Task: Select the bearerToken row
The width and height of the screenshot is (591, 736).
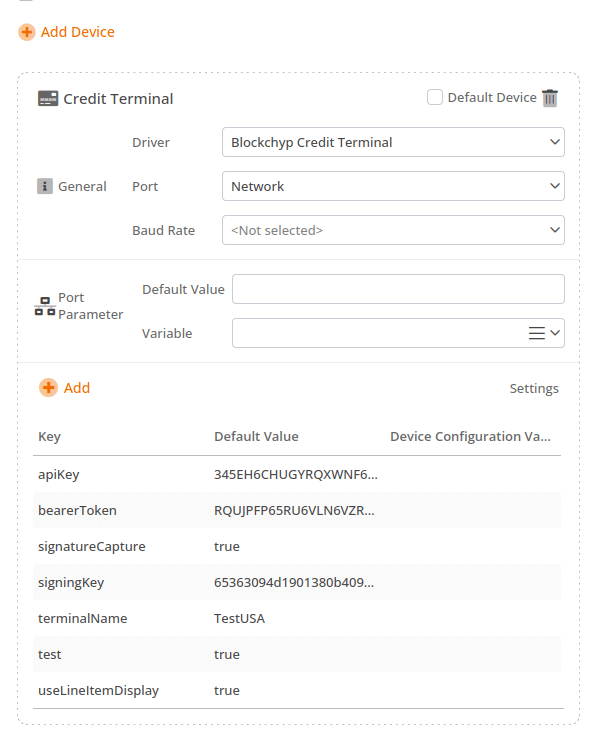Action: click(297, 510)
